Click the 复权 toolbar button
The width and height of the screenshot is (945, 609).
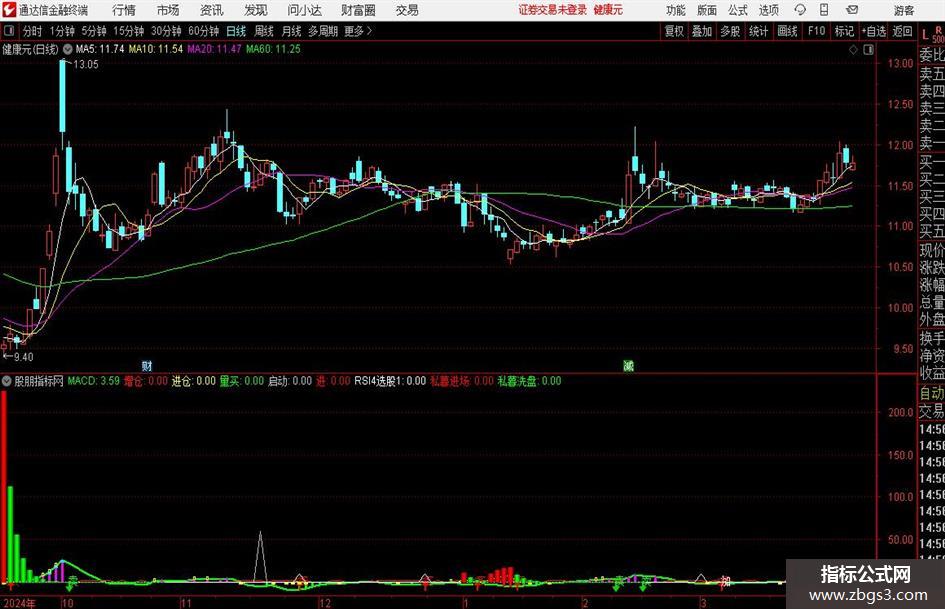pyautogui.click(x=674, y=31)
